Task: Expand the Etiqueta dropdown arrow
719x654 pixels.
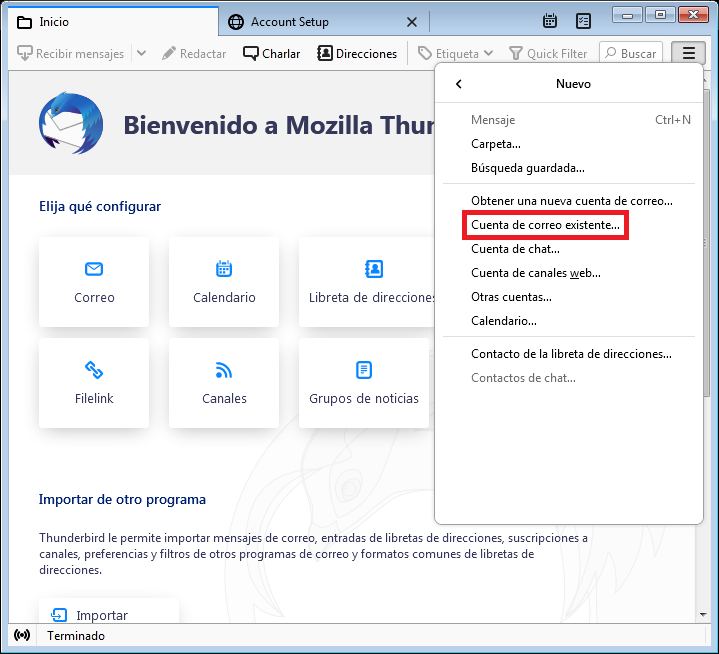Action: click(x=488, y=53)
